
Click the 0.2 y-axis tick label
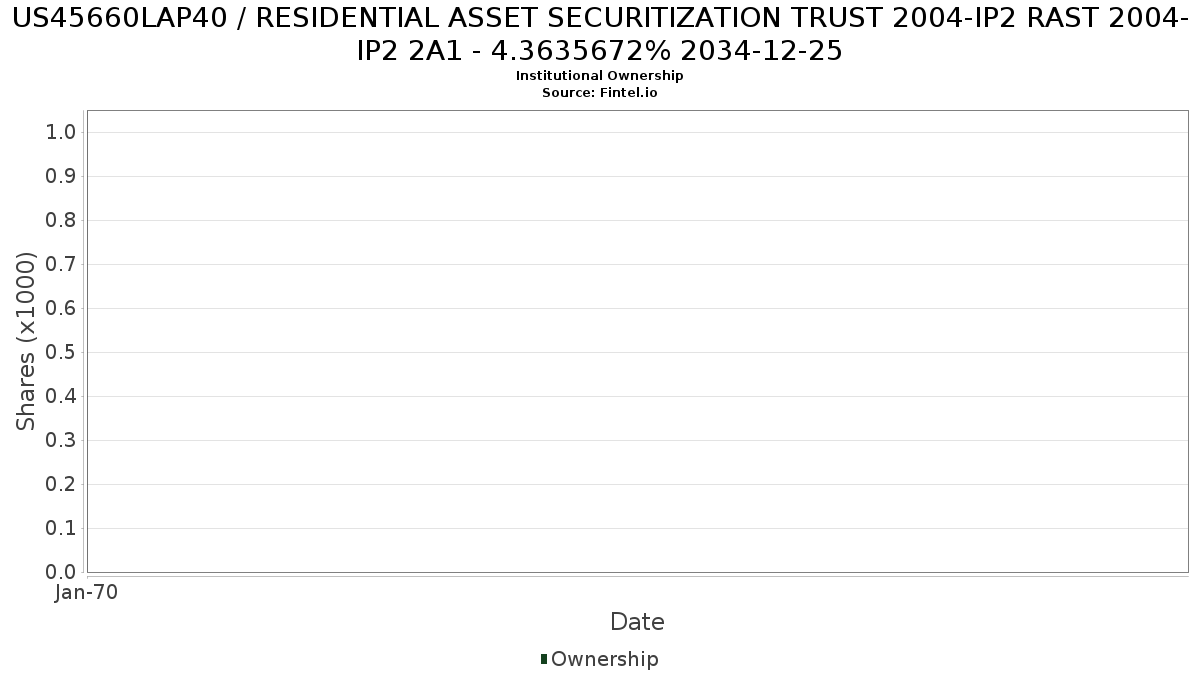click(61, 485)
